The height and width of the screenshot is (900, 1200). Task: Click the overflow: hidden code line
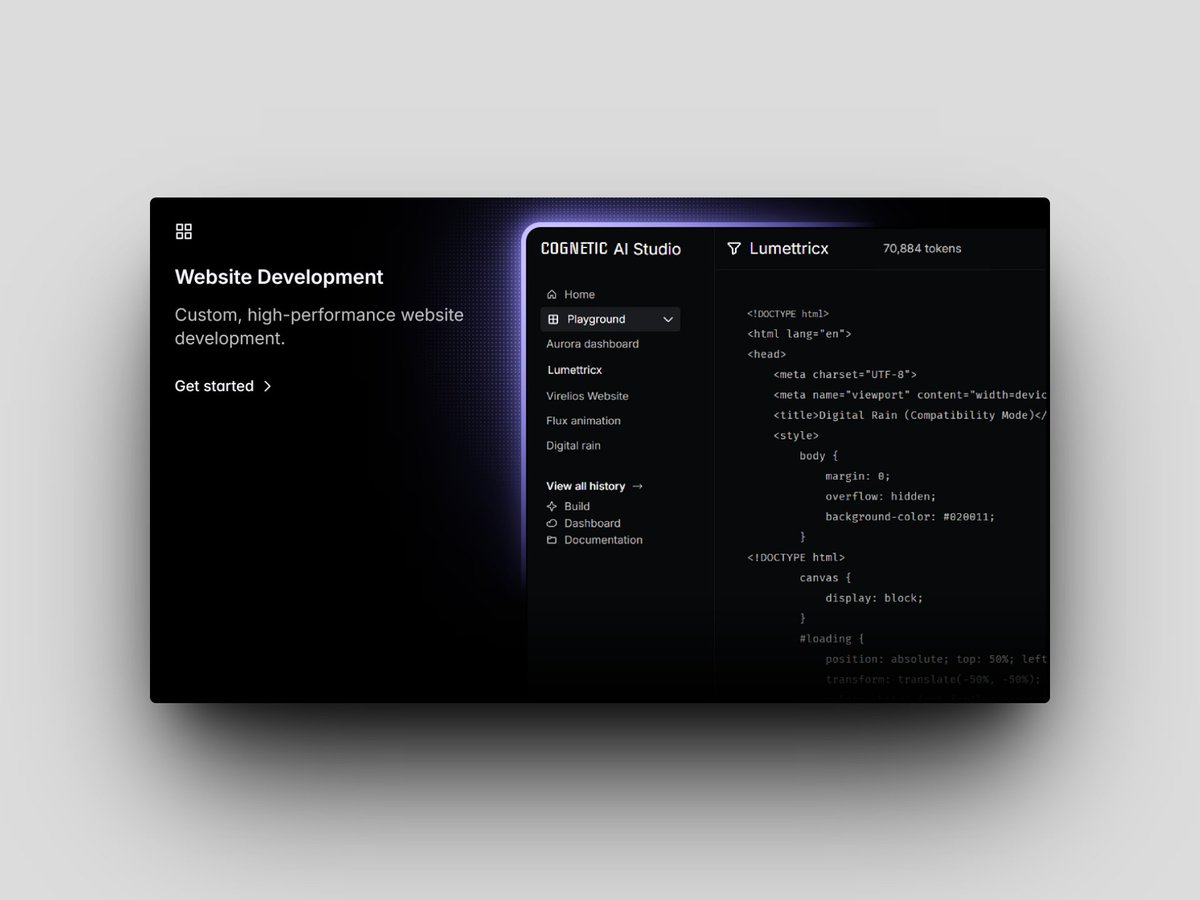coord(880,496)
